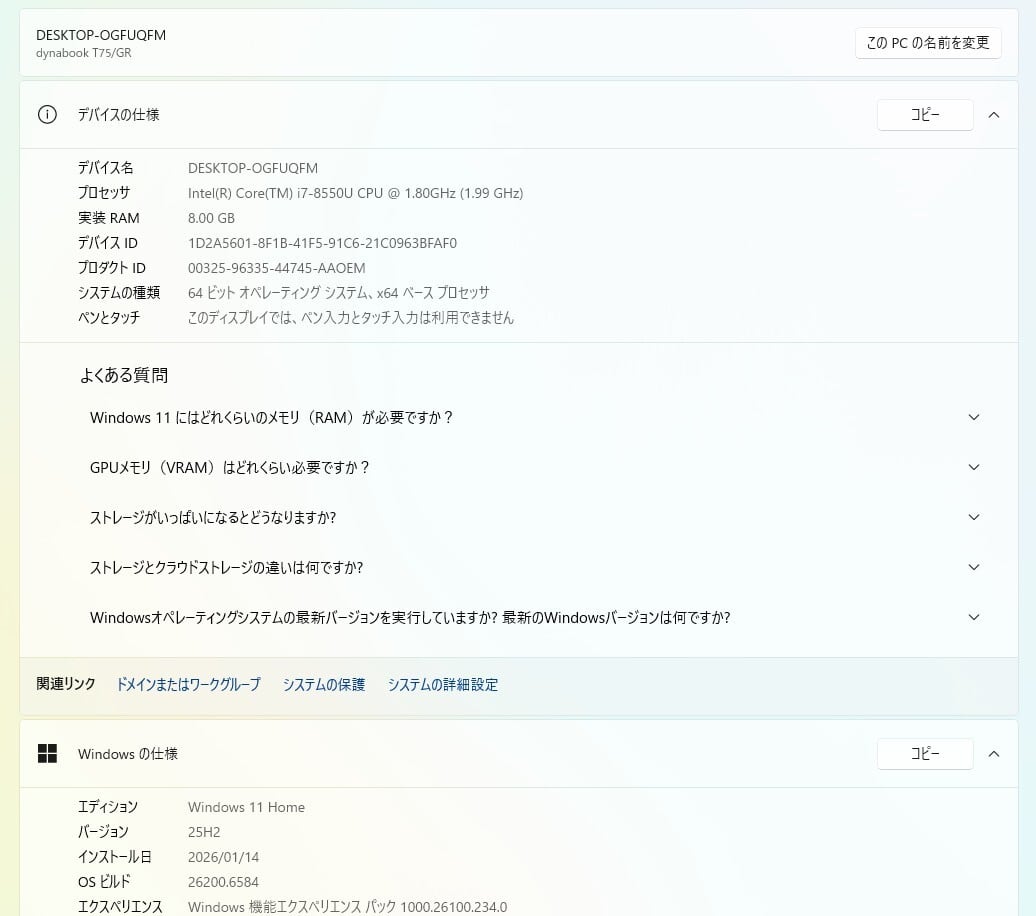This screenshot has height=916, width=1036.
Task: Copy Windows specs with the Windows の仕様 コピー button
Action: point(924,754)
